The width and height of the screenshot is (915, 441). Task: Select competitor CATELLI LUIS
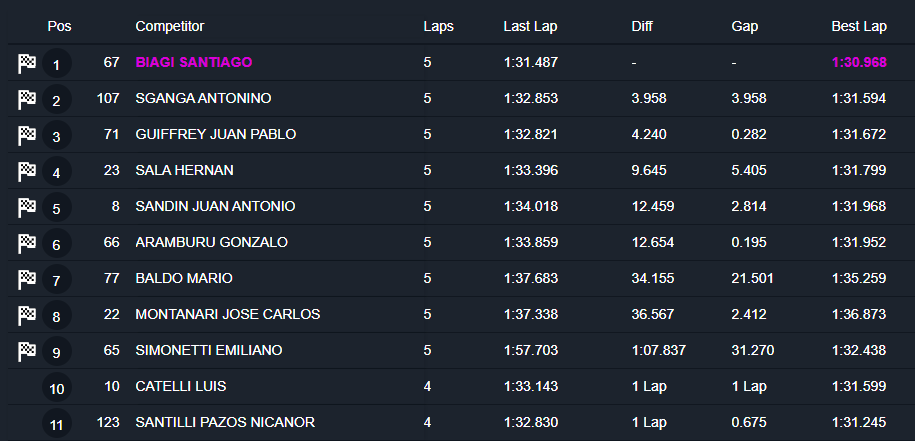(x=181, y=386)
